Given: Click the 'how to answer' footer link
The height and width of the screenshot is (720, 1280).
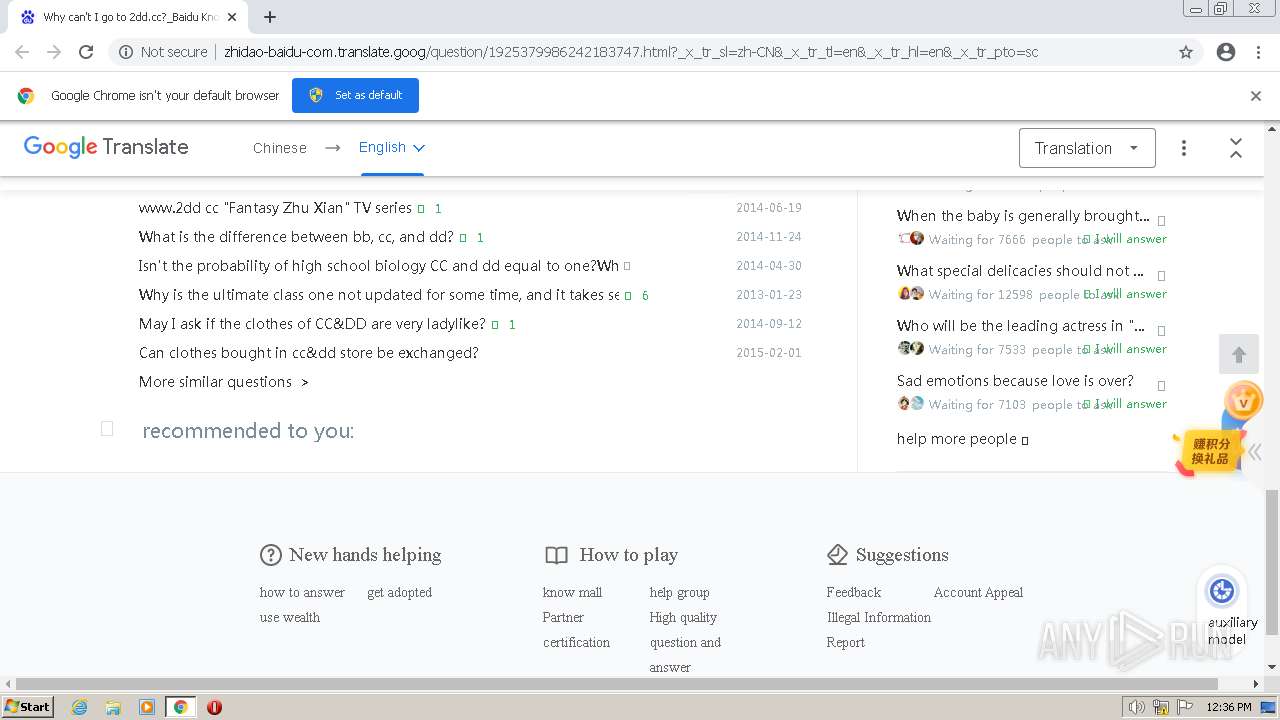Looking at the screenshot, I should point(302,592).
